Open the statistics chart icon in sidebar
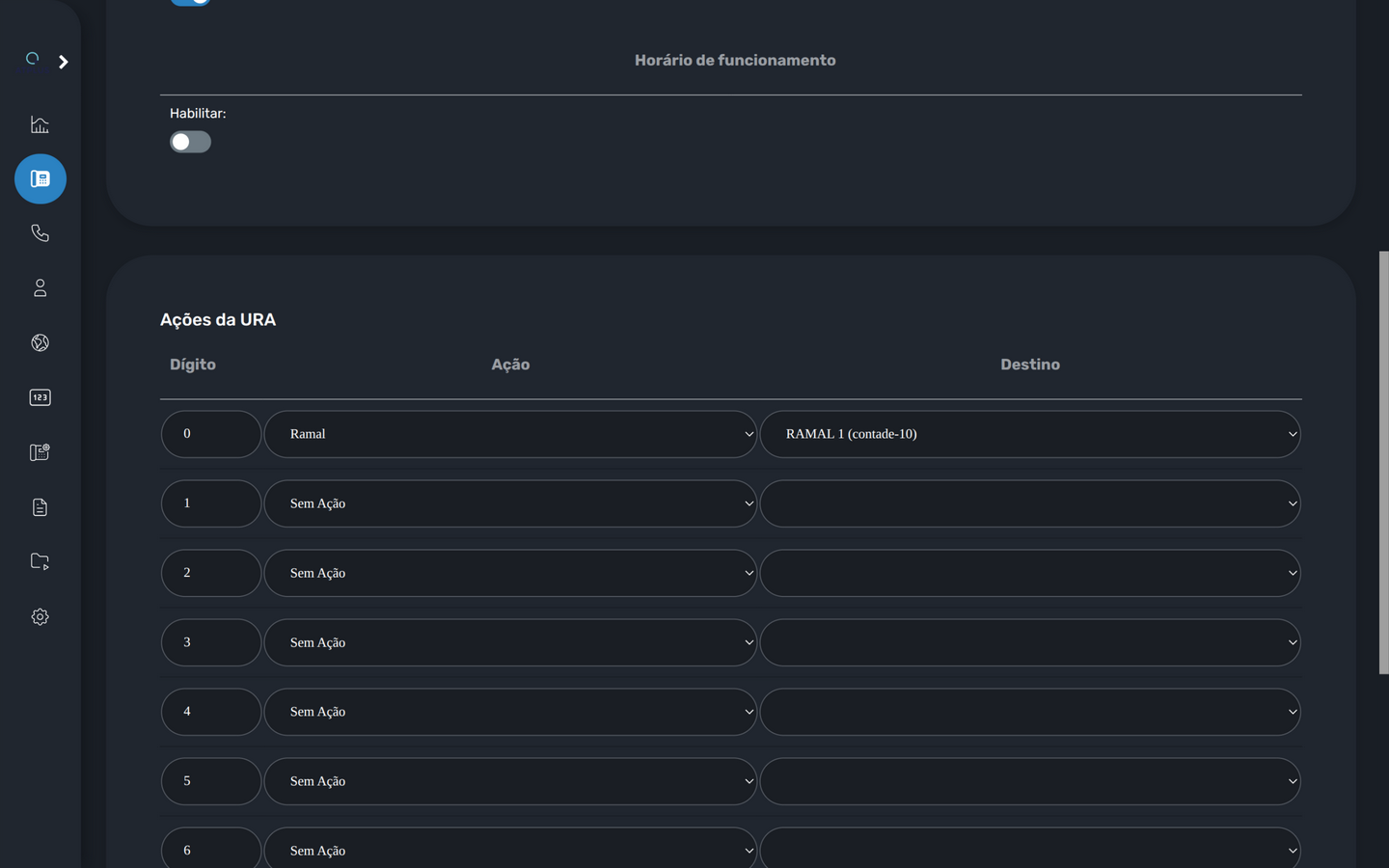This screenshot has width=1389, height=868. click(x=40, y=124)
